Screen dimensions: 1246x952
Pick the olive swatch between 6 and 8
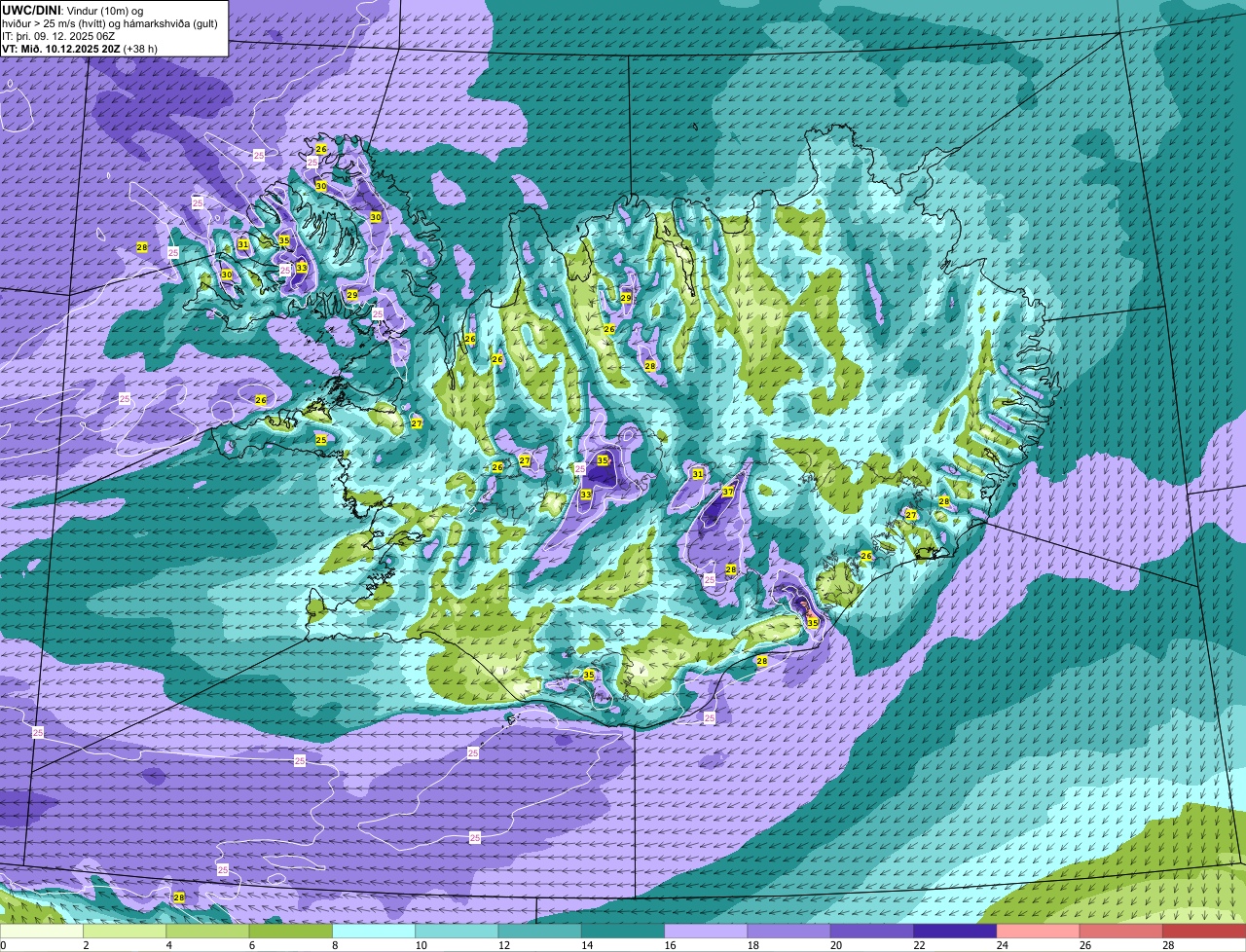(x=291, y=932)
